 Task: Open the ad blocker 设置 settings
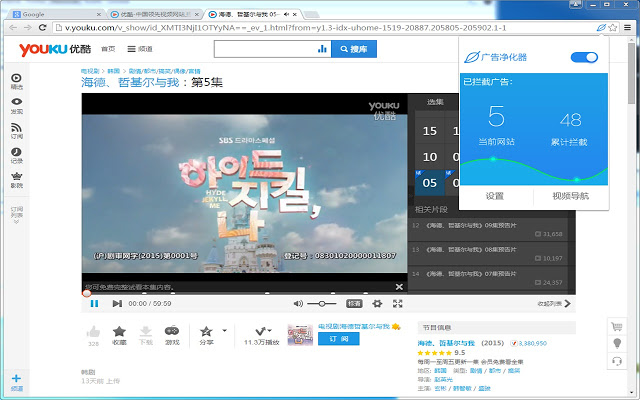495,196
